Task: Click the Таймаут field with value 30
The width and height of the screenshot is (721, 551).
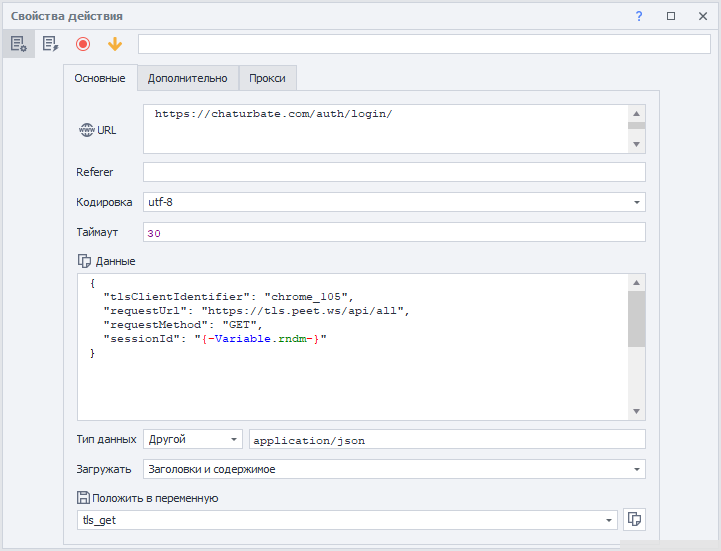Action: (394, 232)
